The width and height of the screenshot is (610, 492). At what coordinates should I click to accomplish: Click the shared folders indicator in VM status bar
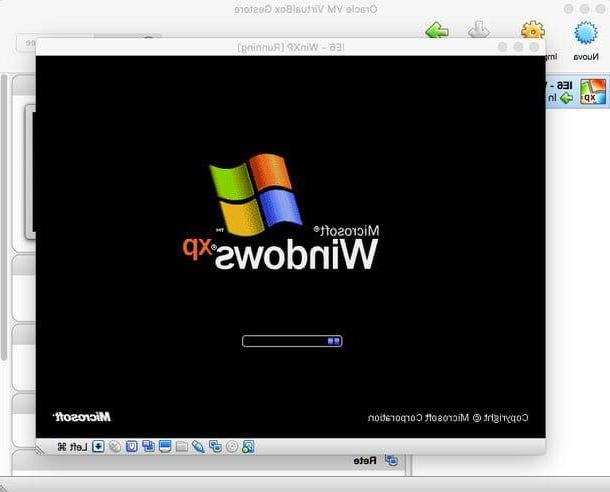point(181,446)
